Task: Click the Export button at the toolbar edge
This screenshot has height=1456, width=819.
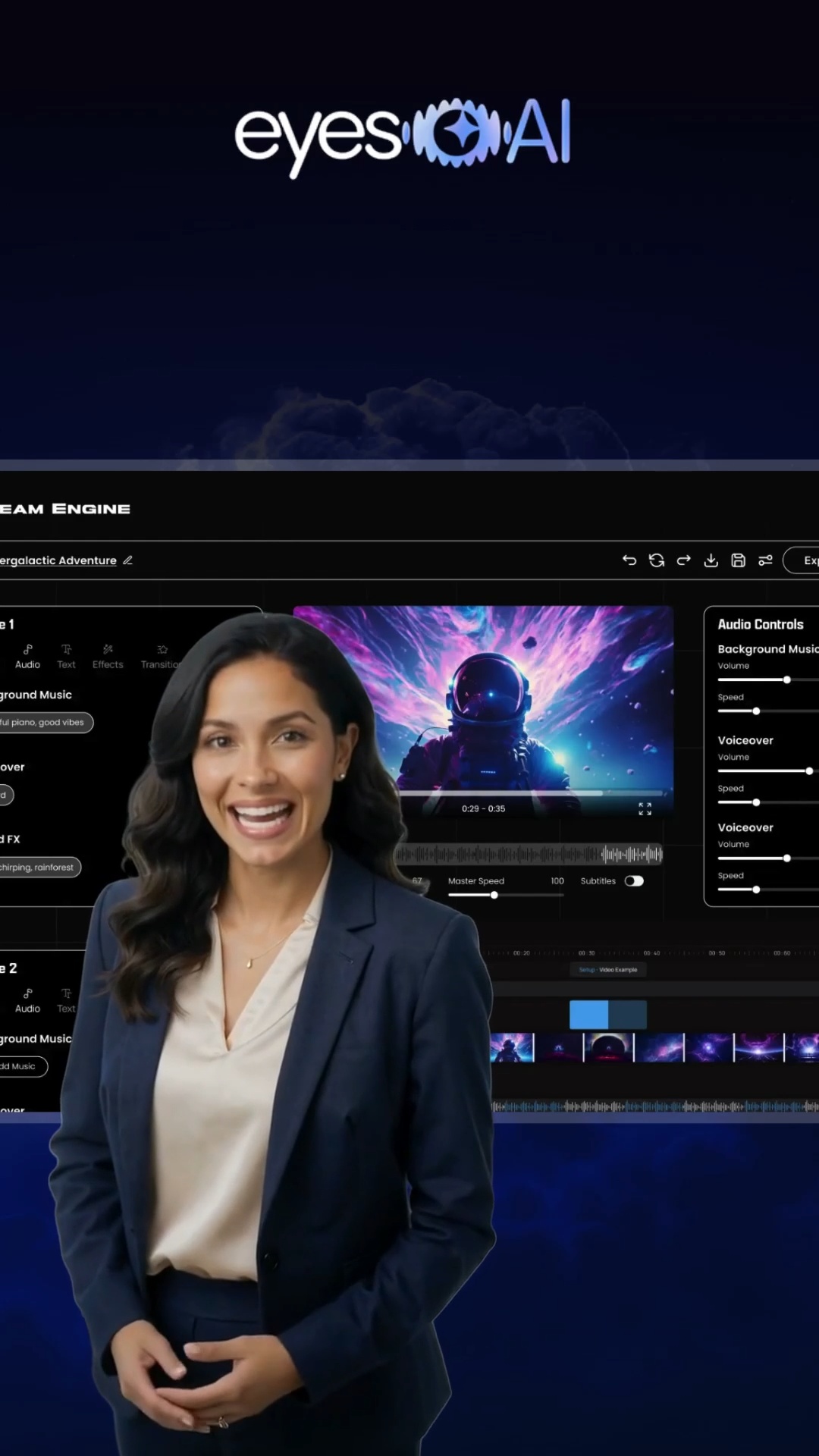Action: click(802, 560)
